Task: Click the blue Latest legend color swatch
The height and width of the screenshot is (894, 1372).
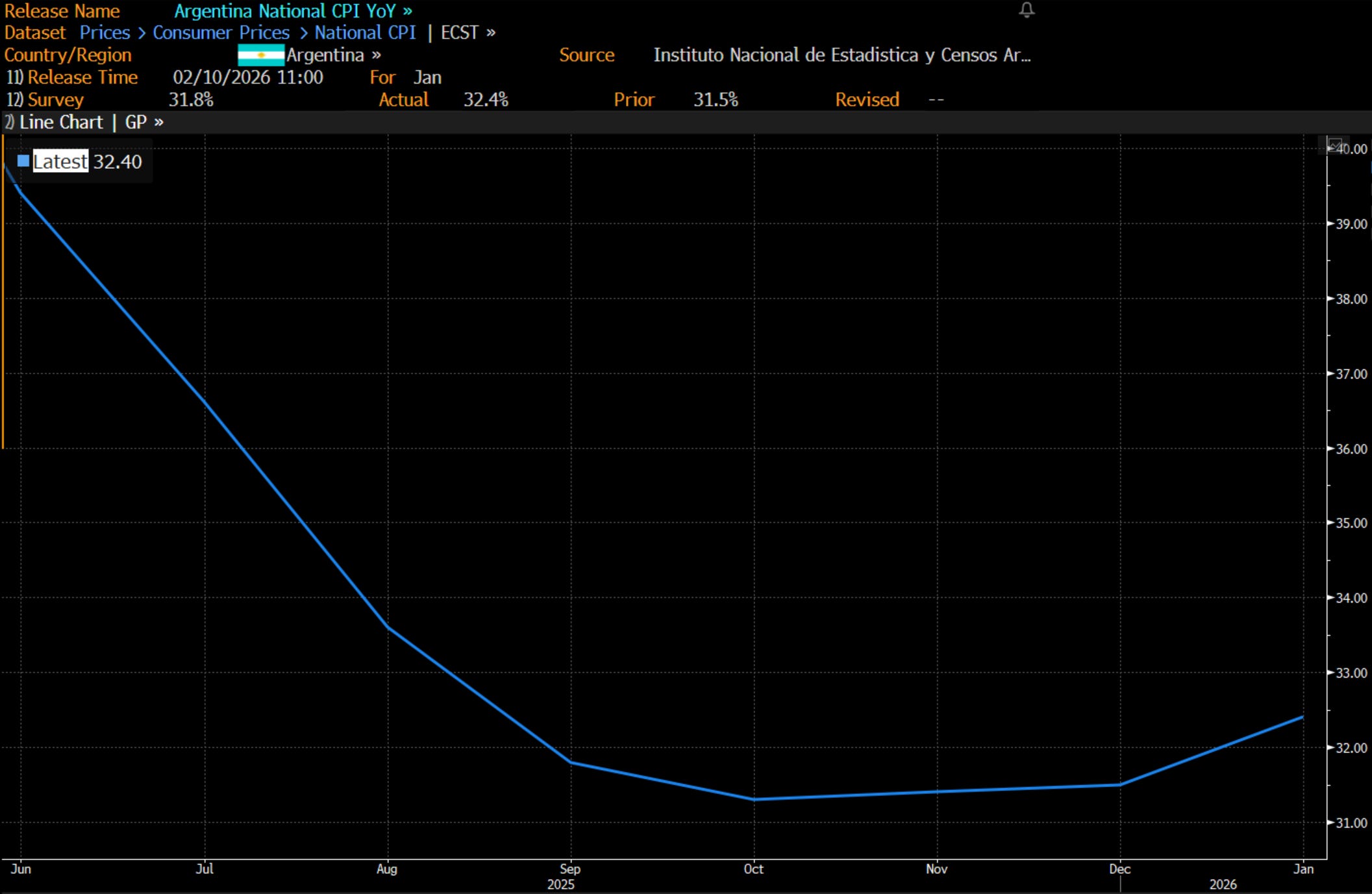Action: coord(23,161)
